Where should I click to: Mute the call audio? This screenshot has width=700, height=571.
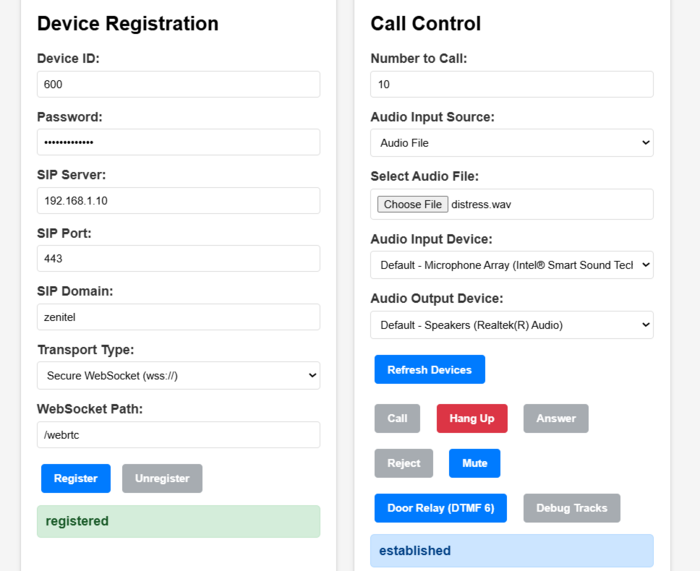tap(475, 463)
